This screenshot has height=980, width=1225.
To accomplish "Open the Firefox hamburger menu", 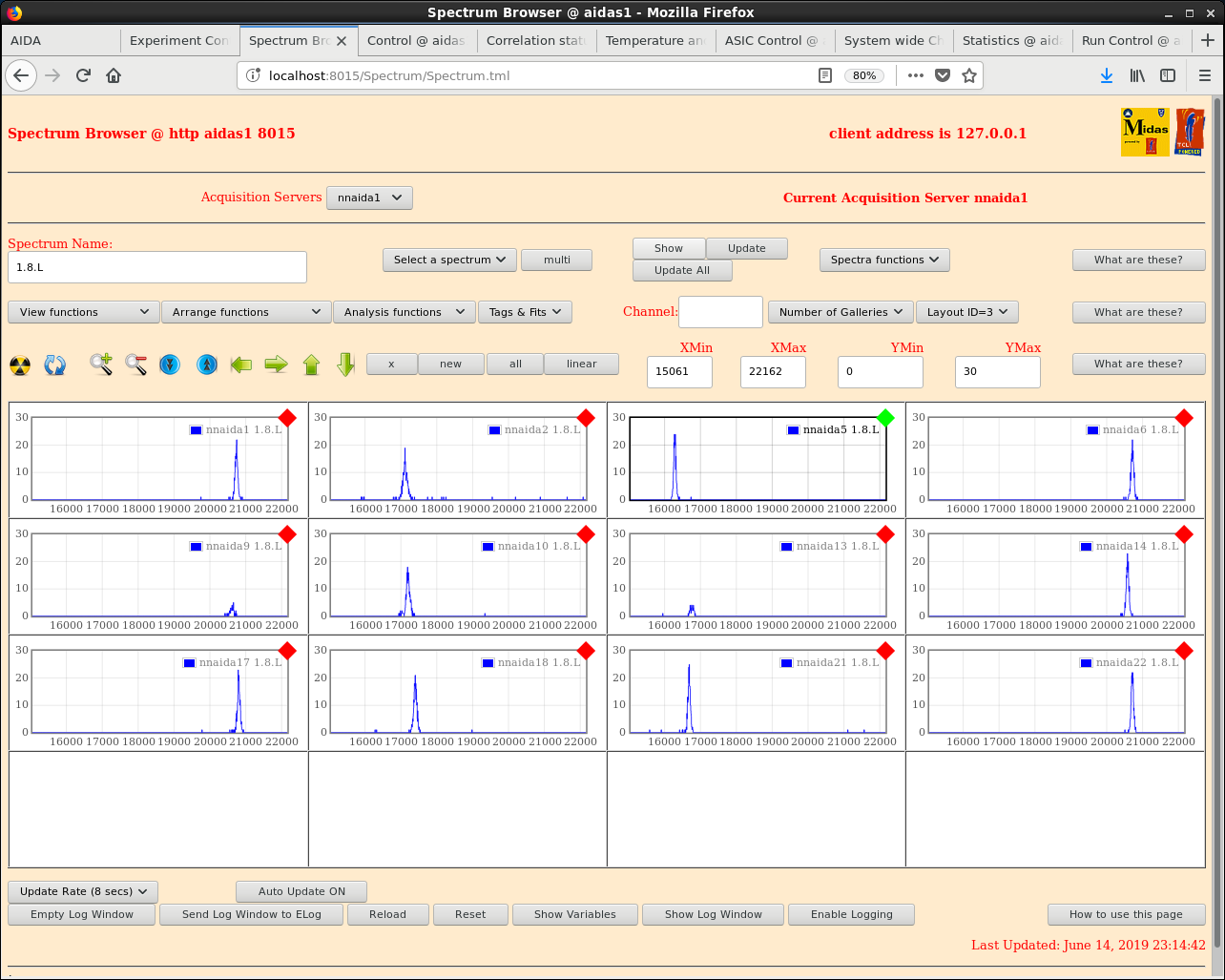I will (1204, 75).
